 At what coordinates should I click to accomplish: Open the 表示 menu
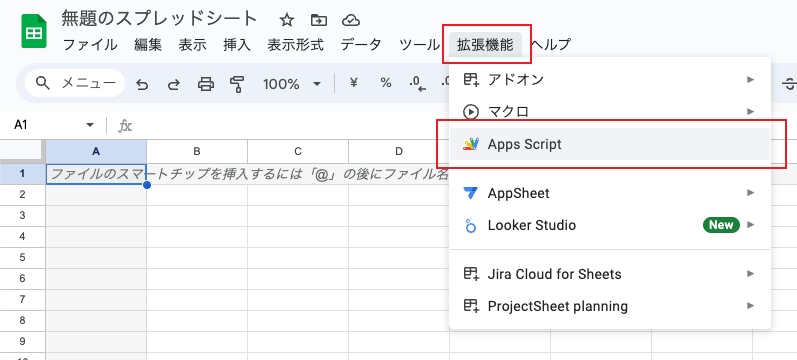tap(192, 45)
